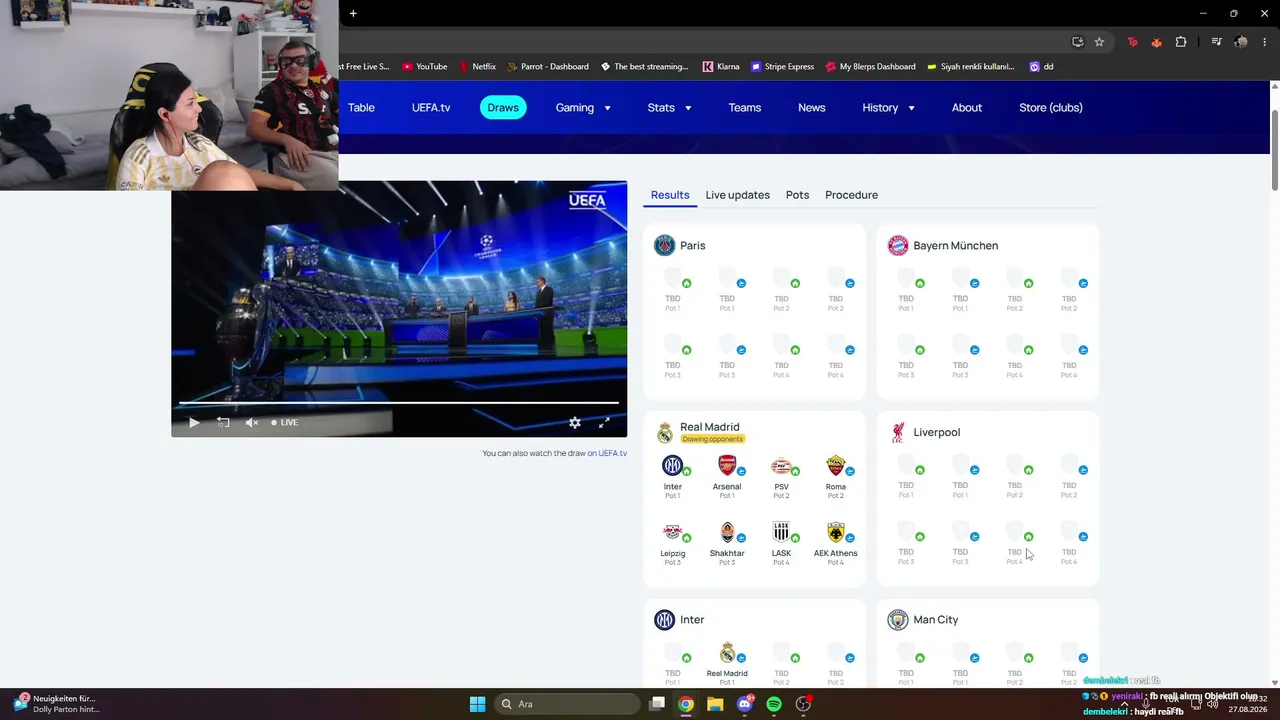Image resolution: width=1280 pixels, height=720 pixels.
Task: Open Discord from the taskbar
Action: 744,704
